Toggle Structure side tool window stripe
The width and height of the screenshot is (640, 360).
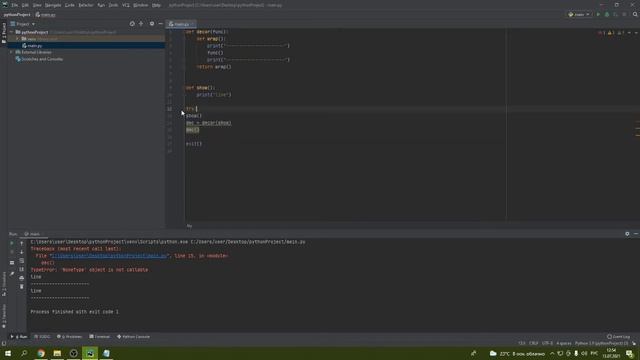pyautogui.click(x=4, y=284)
